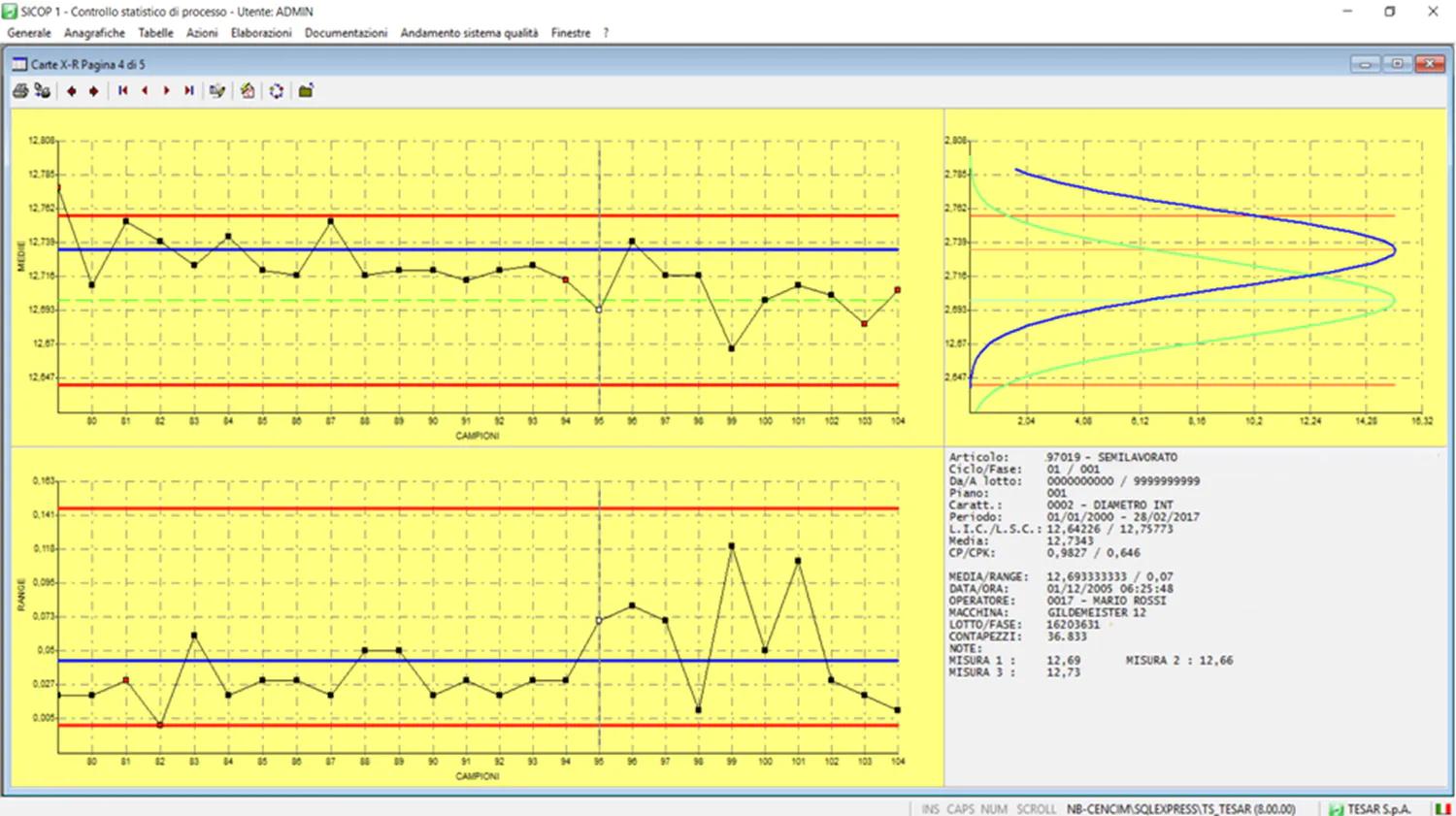The width and height of the screenshot is (1456, 816).
Task: Open the ? help menu
Action: (606, 33)
